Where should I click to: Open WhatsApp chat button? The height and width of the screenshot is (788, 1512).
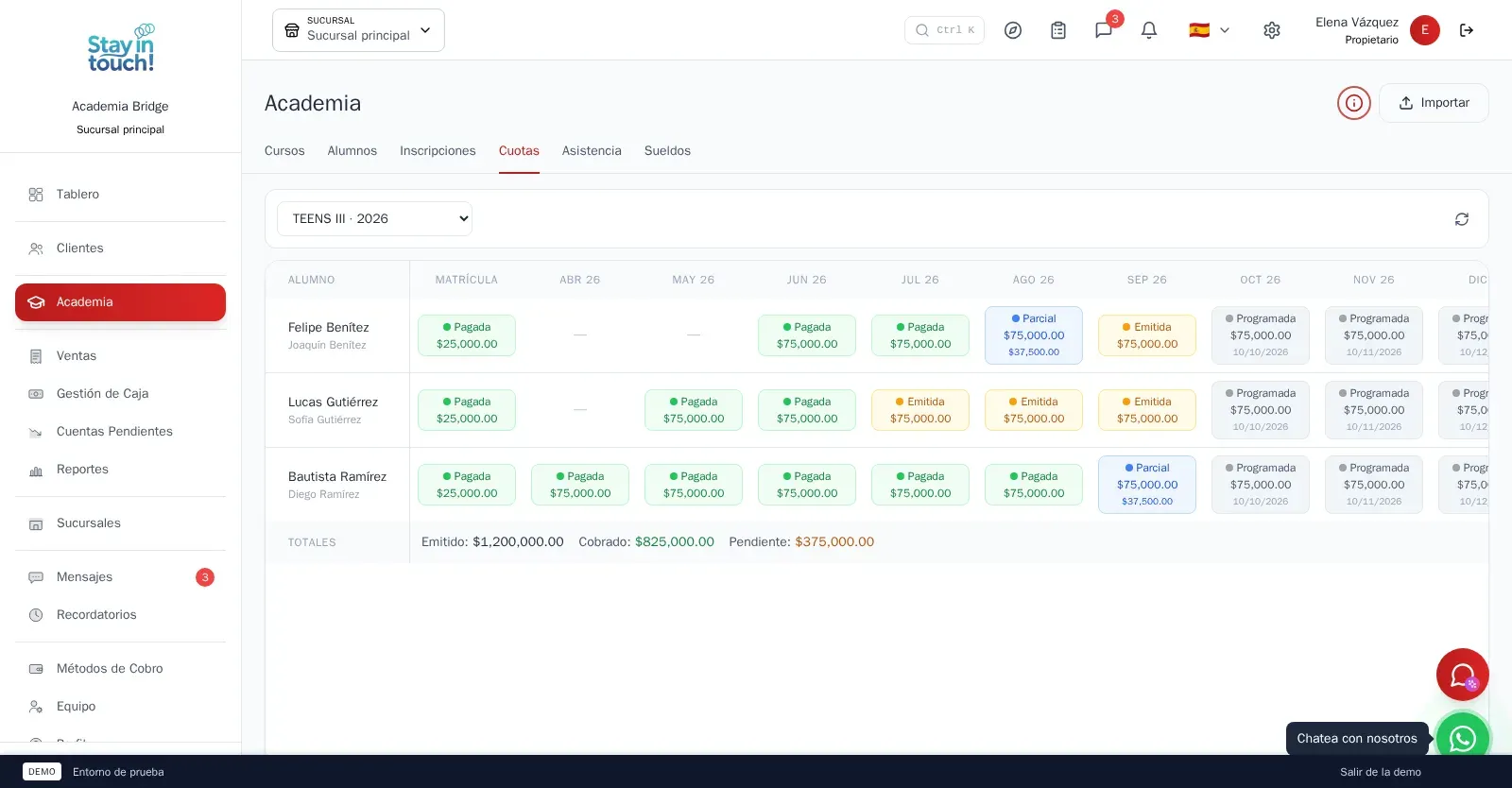1463,738
